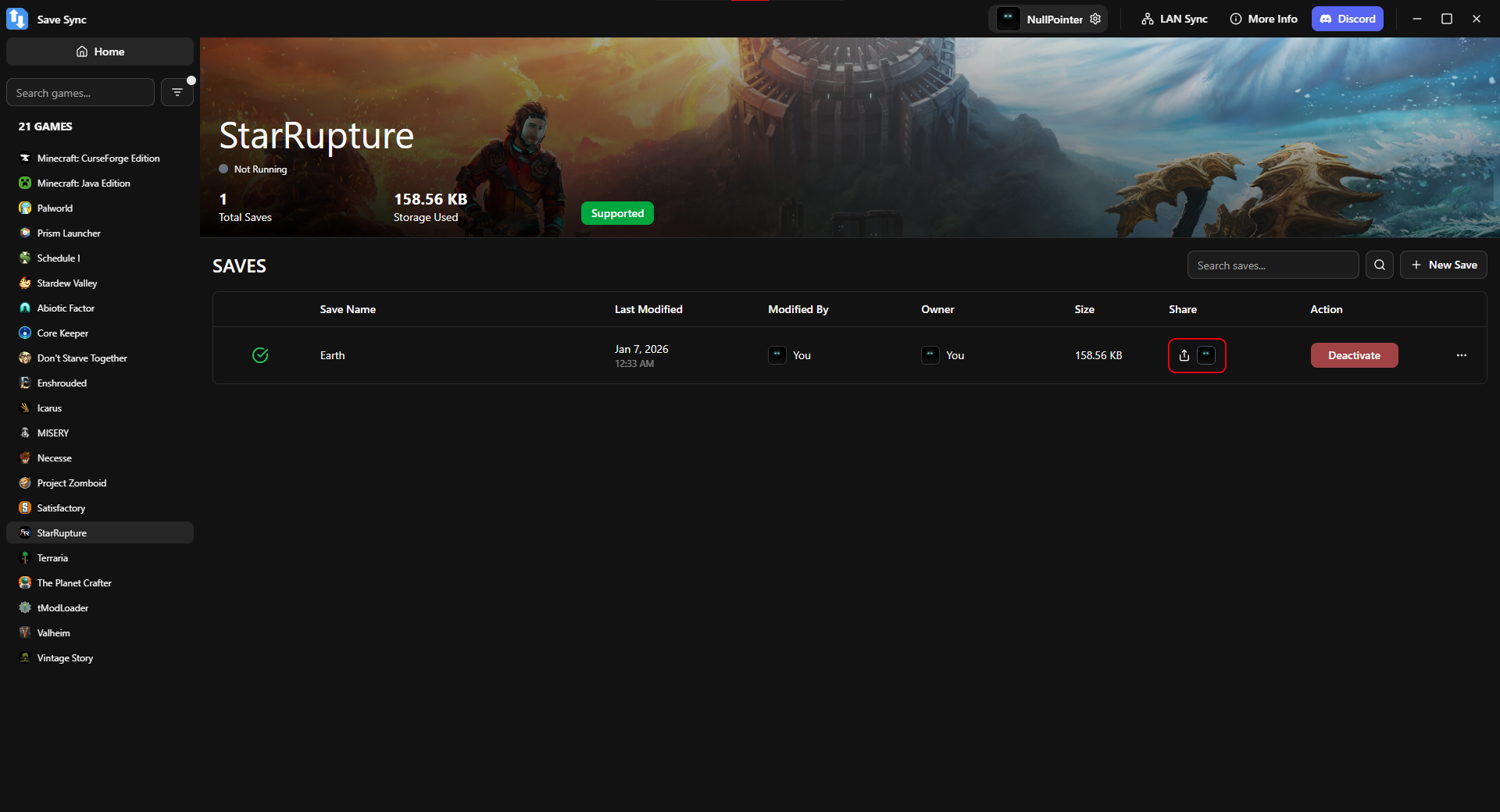Viewport: 1500px width, 812px height.
Task: Minimize the Save Sync window
Action: (x=1417, y=19)
